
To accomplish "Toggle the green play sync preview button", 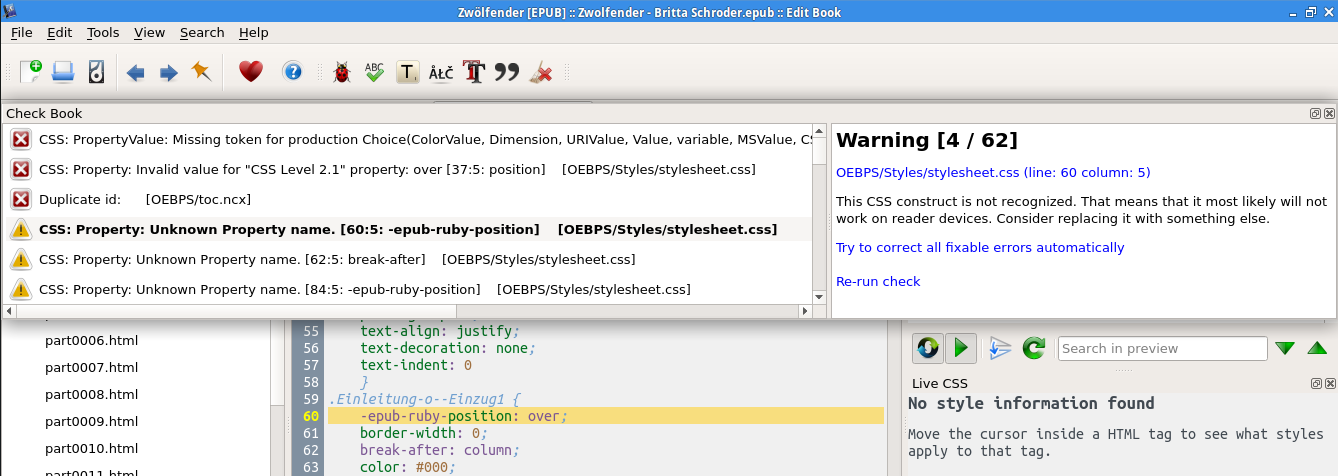I will (961, 348).
